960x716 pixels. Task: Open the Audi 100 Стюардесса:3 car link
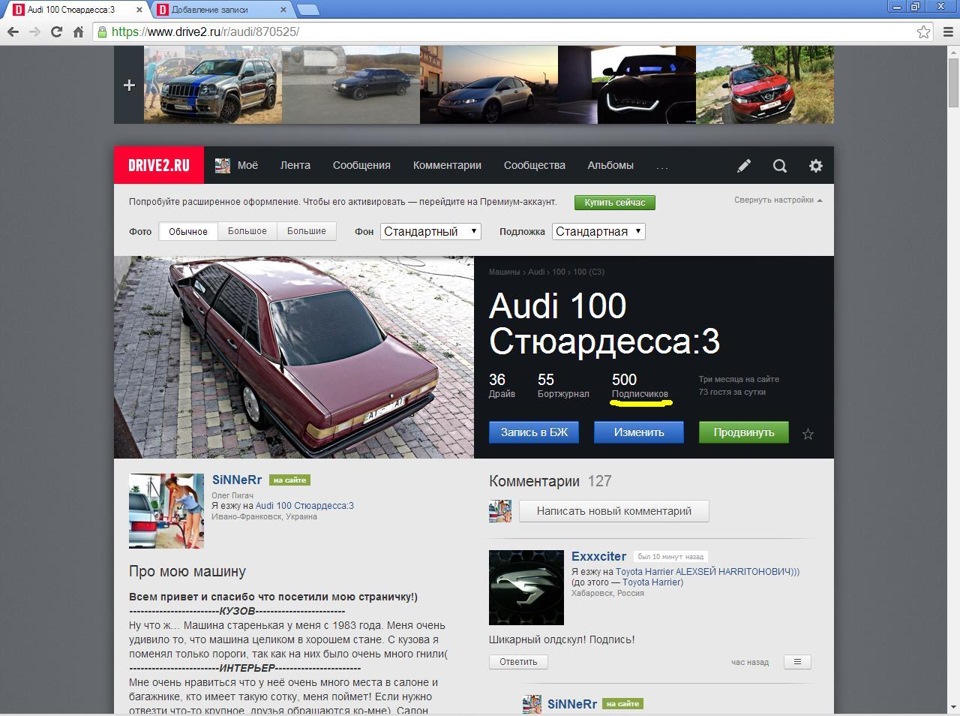[304, 506]
